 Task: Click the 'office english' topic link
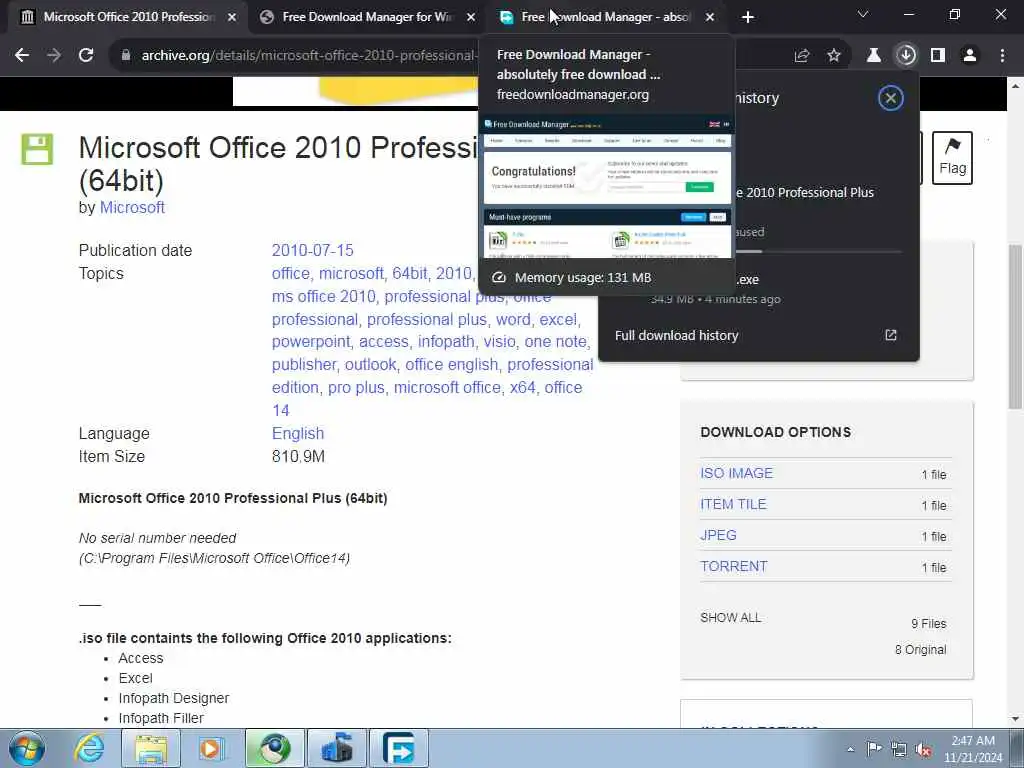pyautogui.click(x=451, y=364)
